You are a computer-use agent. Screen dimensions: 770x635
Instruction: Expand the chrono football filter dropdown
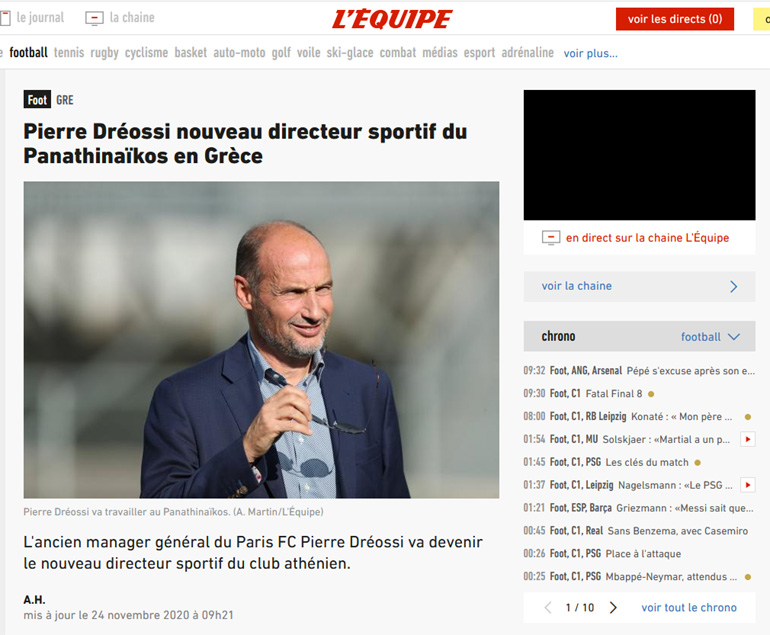tap(710, 337)
